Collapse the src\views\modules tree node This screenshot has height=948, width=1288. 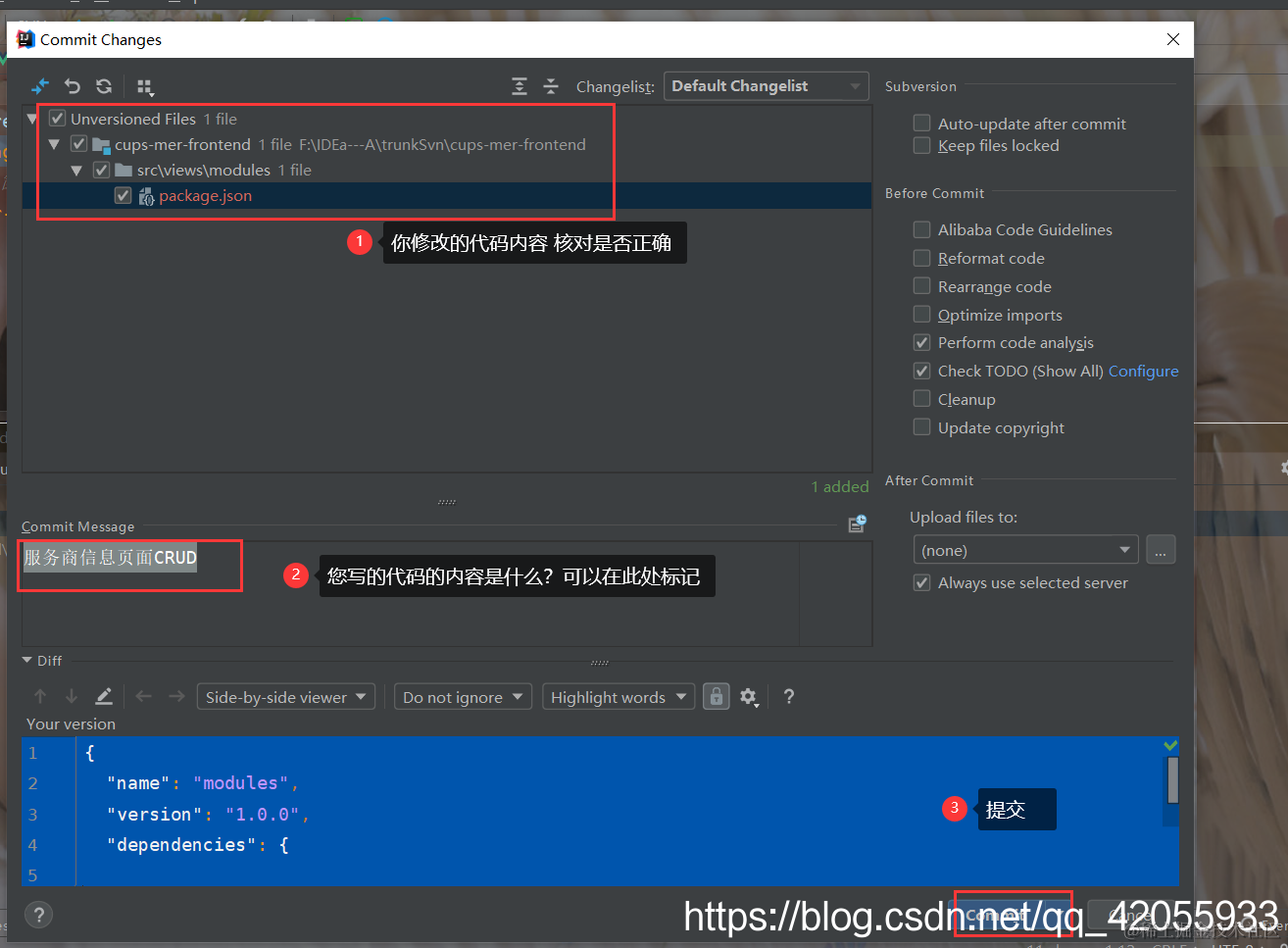coord(76,170)
